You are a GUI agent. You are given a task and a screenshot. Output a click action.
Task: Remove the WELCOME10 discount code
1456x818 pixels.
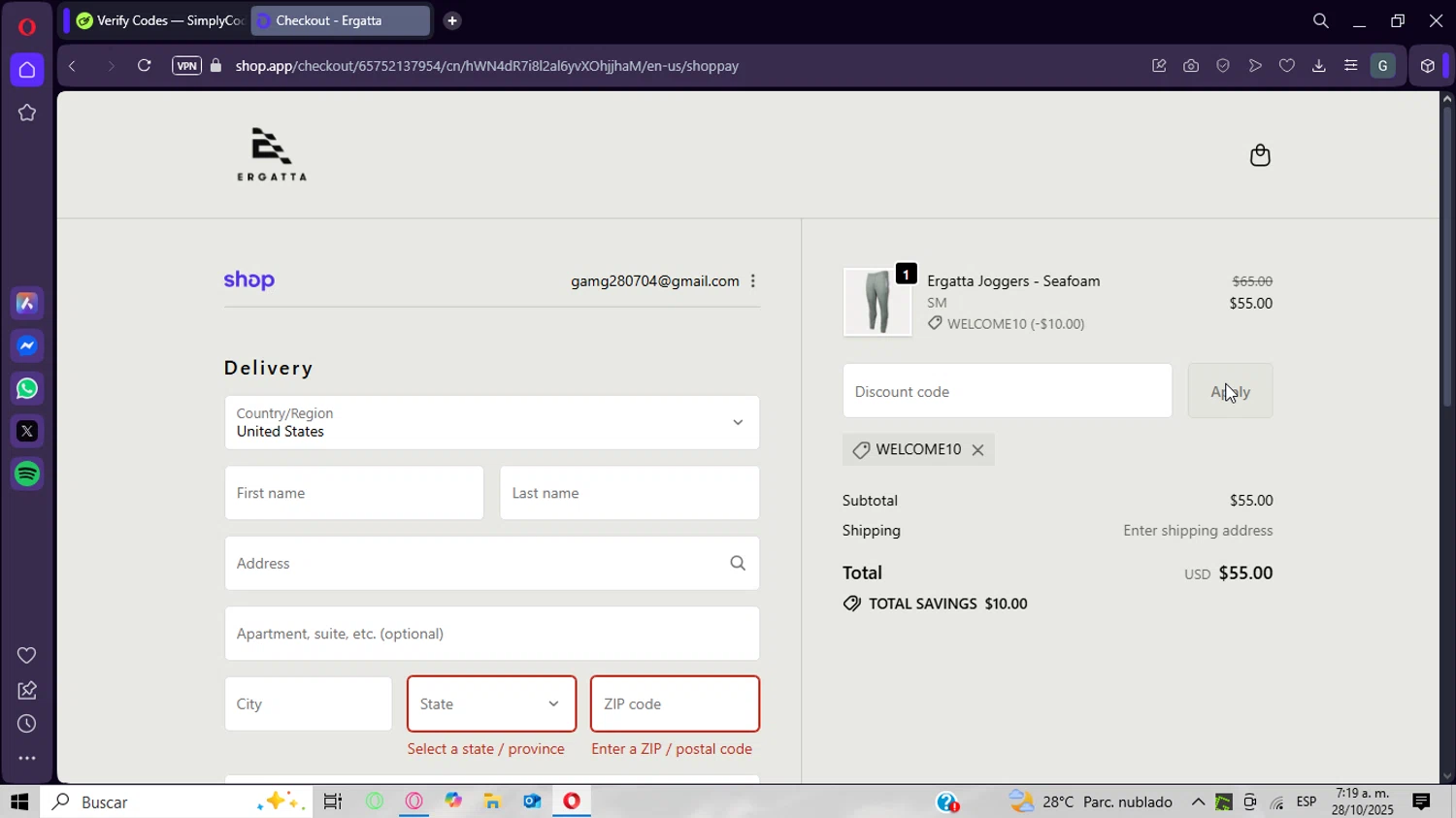pos(977,450)
